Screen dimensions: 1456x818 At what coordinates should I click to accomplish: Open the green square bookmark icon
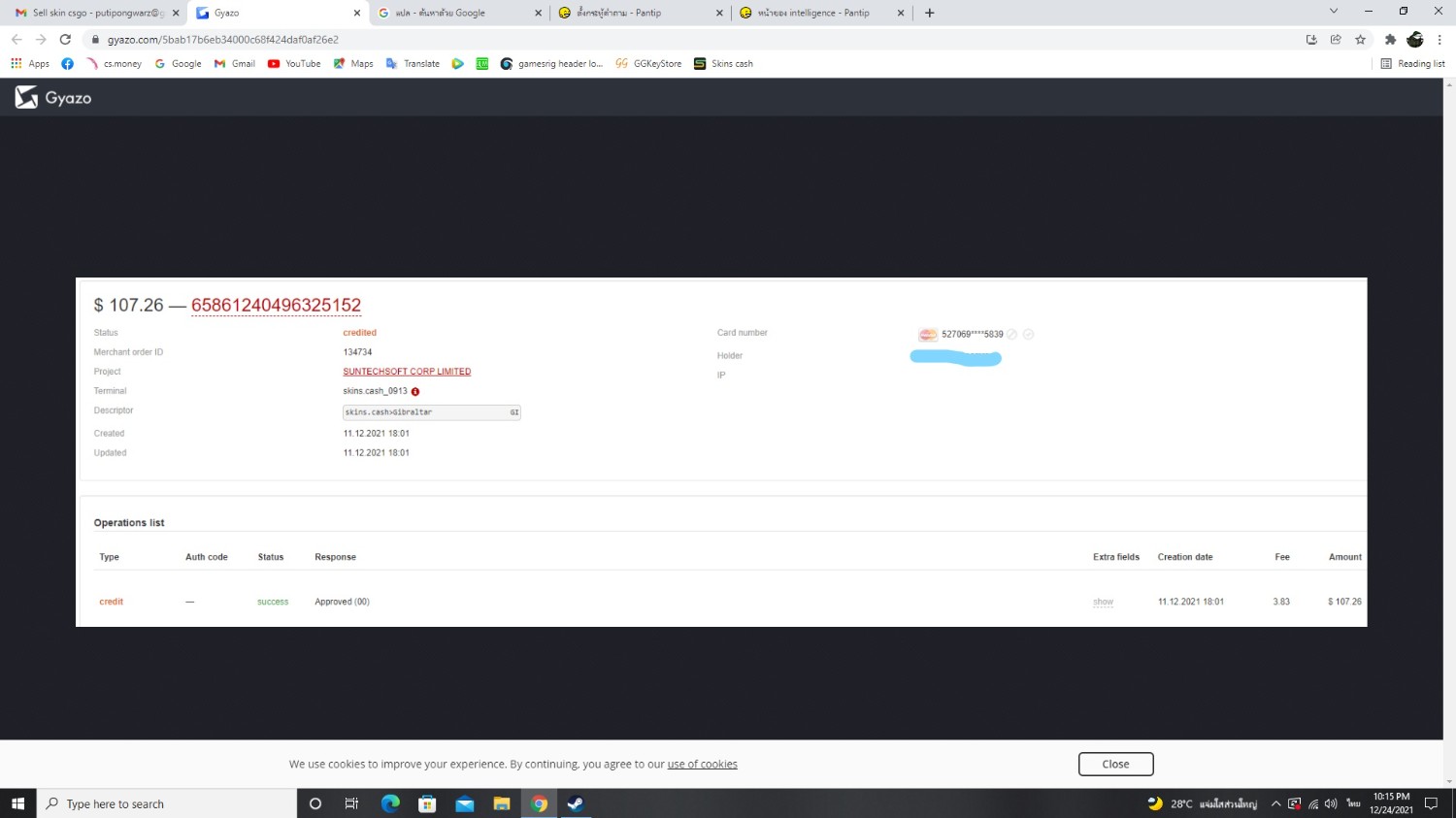482,64
